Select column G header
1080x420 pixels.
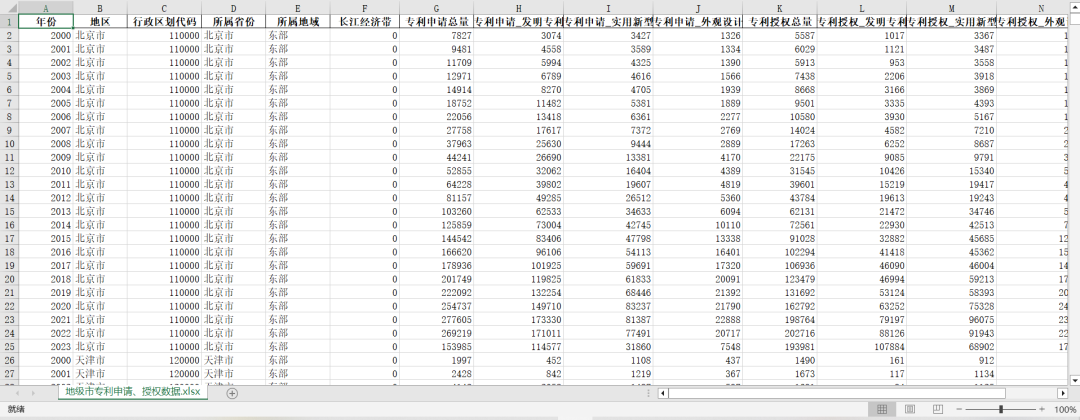click(x=437, y=8)
